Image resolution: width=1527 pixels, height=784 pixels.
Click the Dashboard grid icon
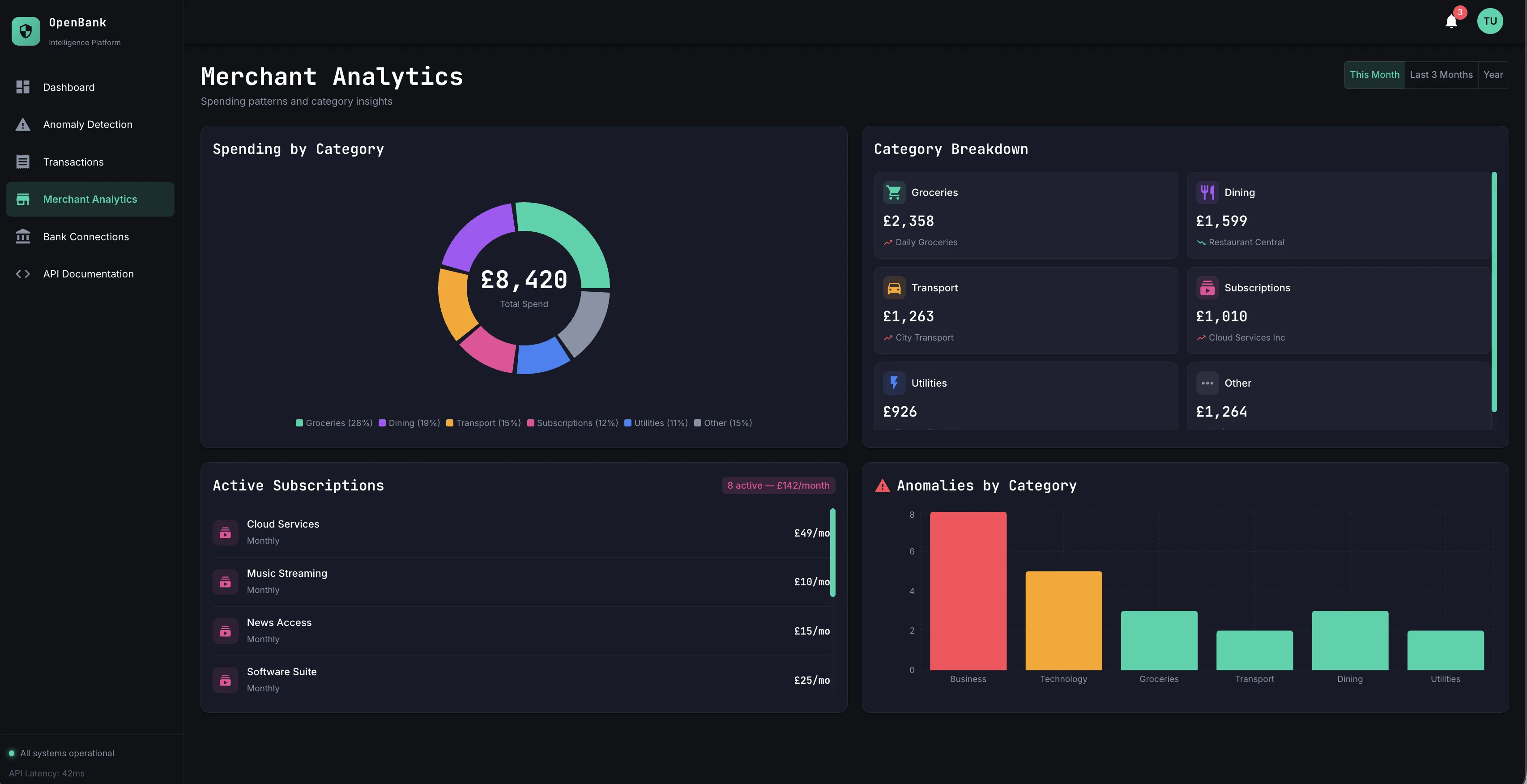(x=22, y=87)
